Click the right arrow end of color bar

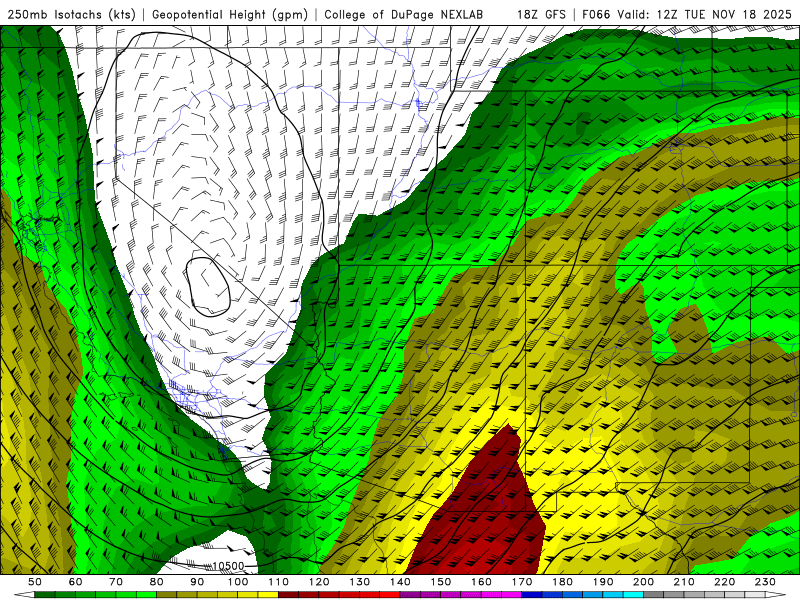(x=776, y=595)
